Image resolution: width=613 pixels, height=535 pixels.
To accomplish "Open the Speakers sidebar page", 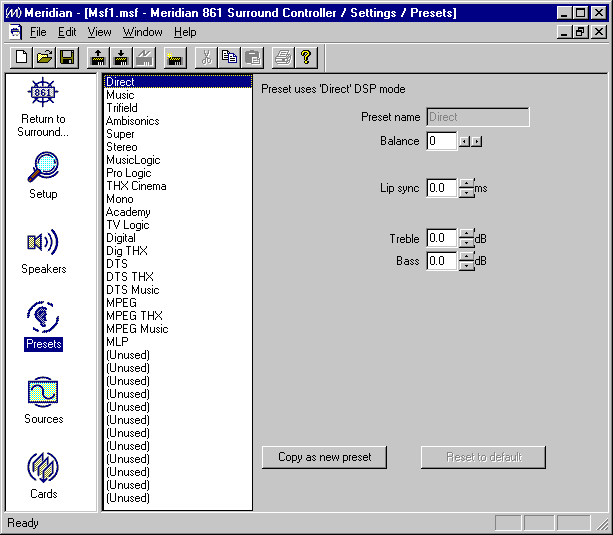I will (43, 251).
